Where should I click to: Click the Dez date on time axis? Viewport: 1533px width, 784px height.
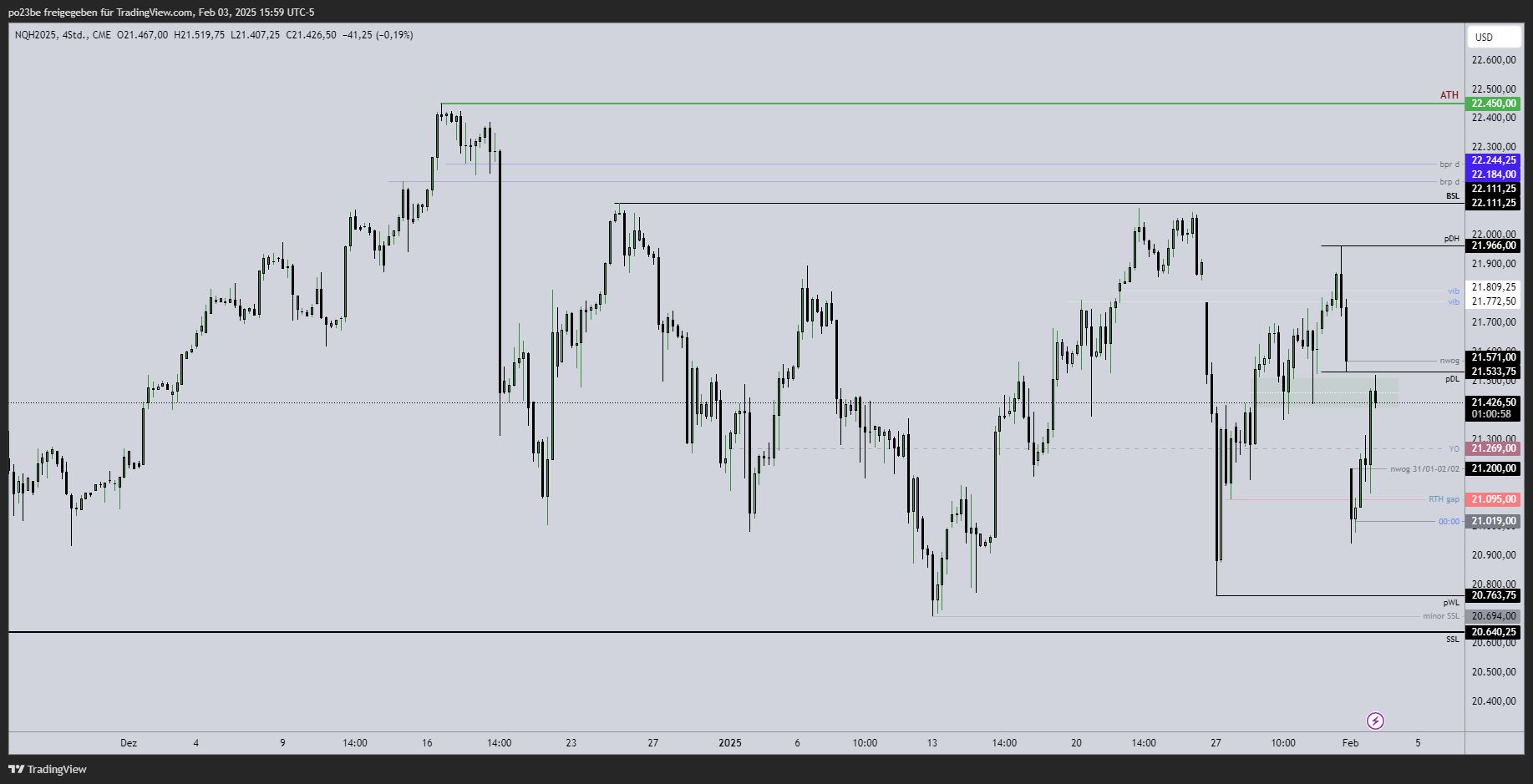point(129,743)
